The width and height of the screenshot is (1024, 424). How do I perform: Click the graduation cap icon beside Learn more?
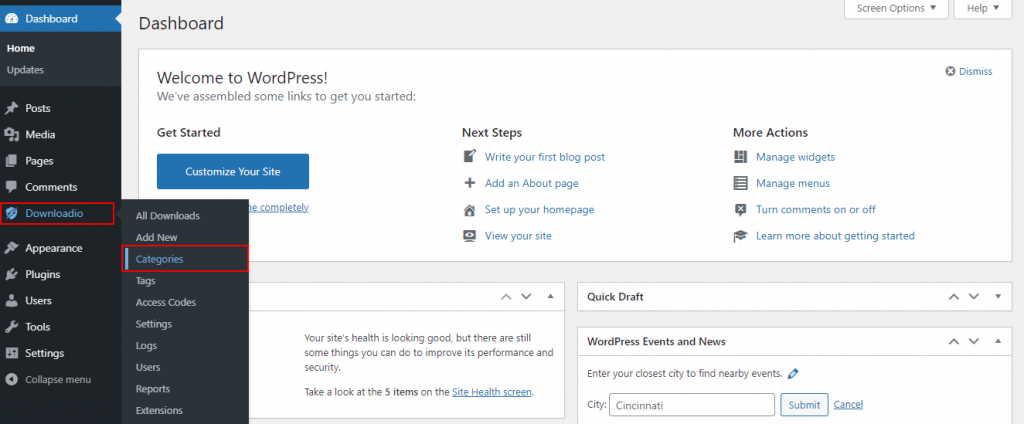[740, 236]
